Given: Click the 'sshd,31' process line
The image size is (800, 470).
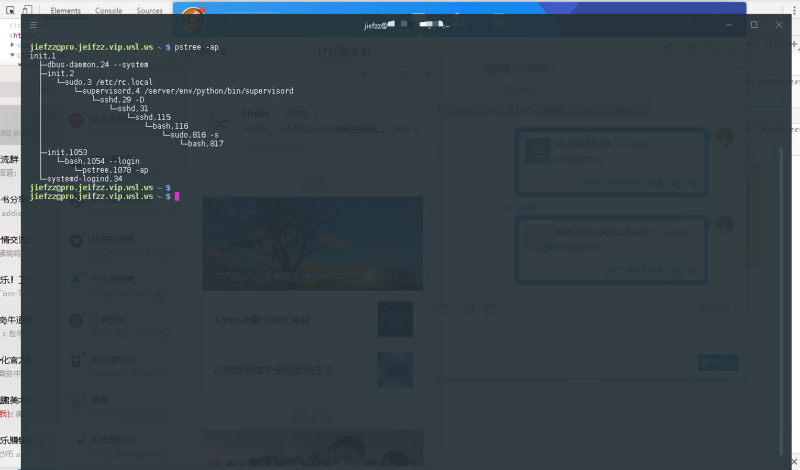Looking at the screenshot, I should (133, 108).
